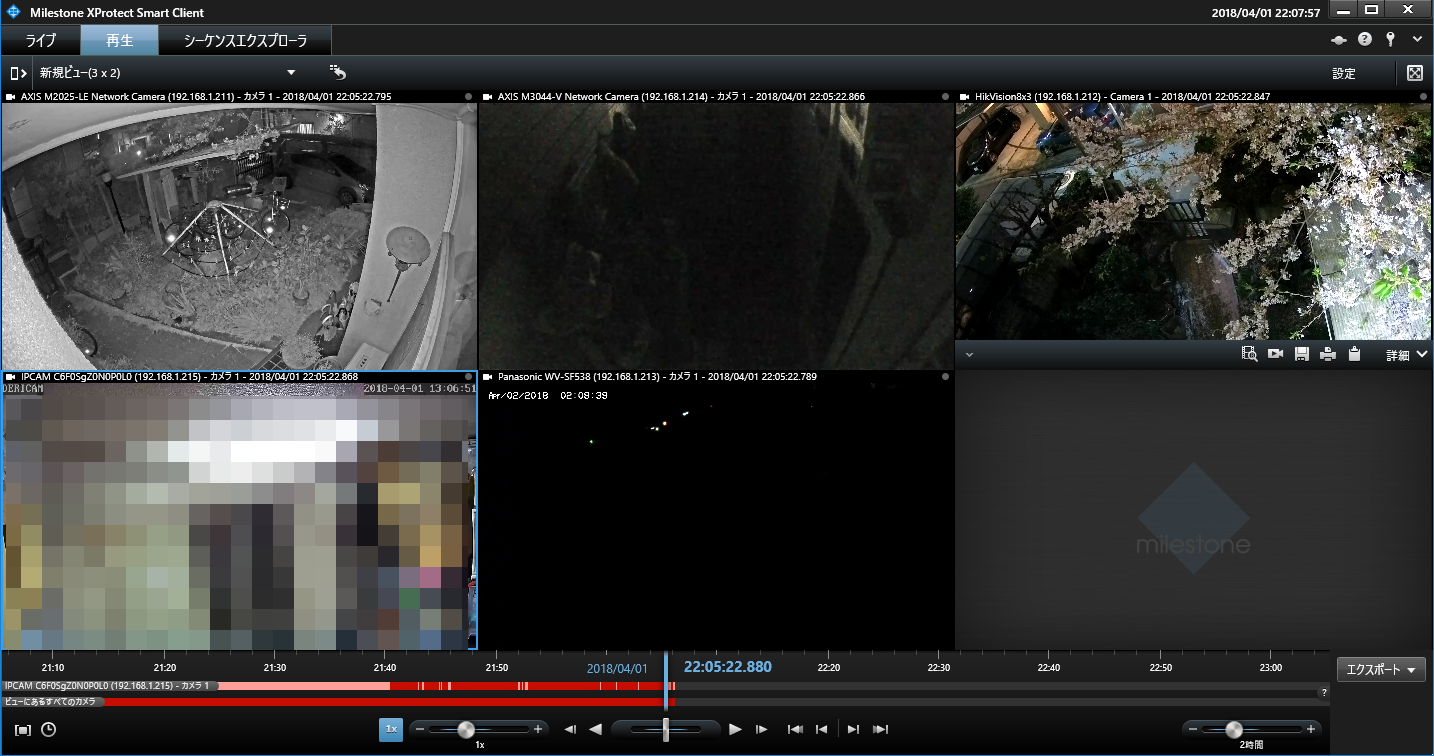Open the 新規ビュー(3 x 2) view dropdown

point(166,73)
